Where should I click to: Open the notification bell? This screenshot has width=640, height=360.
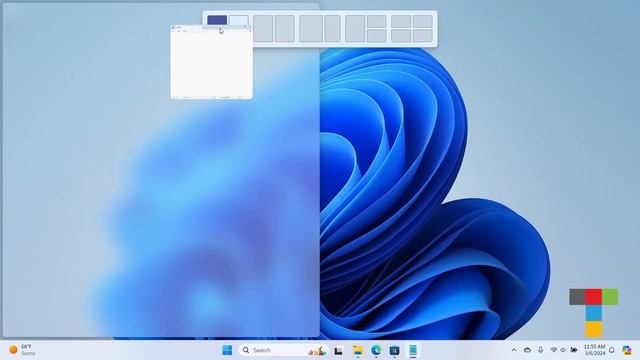click(612, 350)
